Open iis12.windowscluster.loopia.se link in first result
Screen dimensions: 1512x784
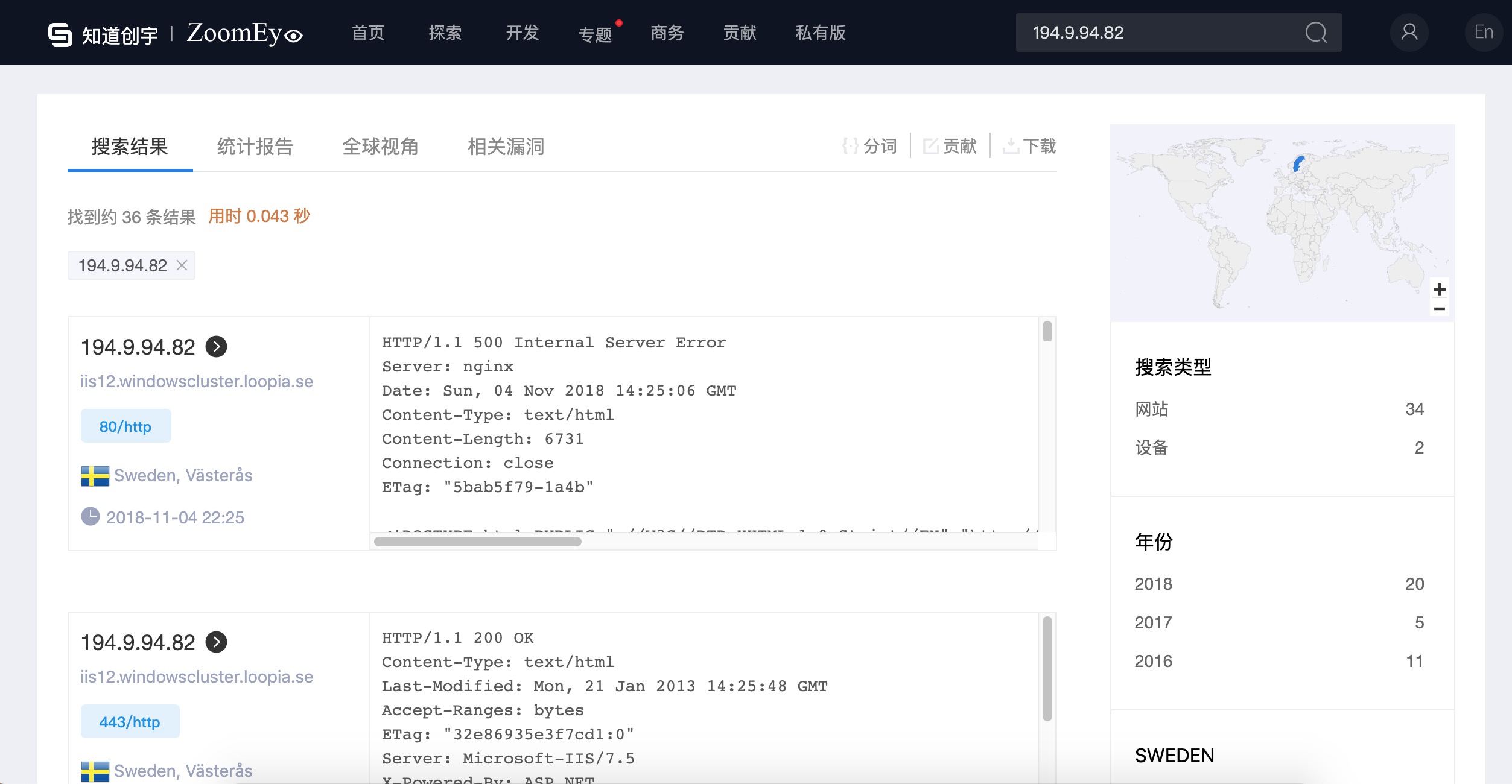tap(197, 381)
